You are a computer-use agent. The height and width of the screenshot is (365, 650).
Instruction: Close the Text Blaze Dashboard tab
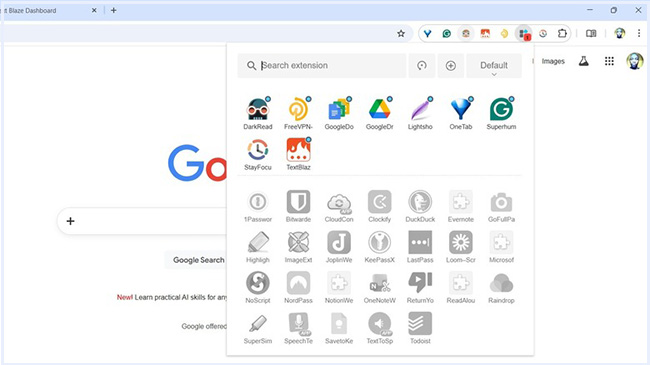(94, 10)
